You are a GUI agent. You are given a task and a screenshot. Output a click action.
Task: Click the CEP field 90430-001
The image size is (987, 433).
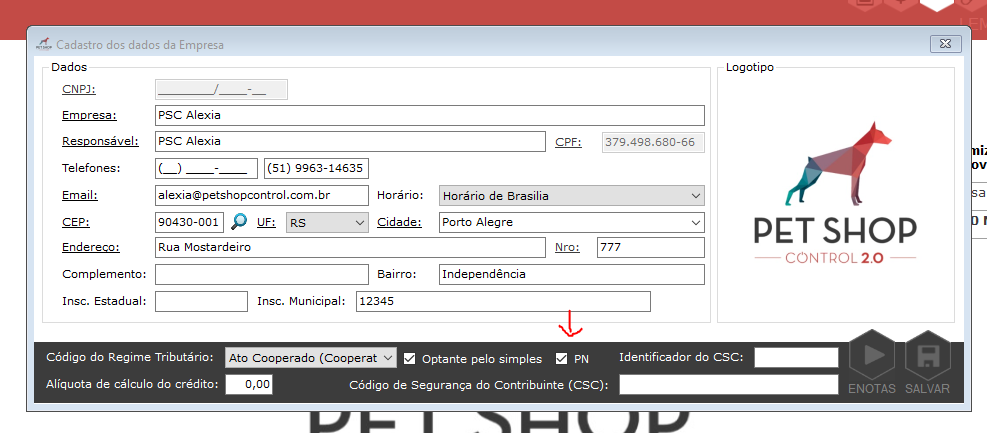pos(189,222)
